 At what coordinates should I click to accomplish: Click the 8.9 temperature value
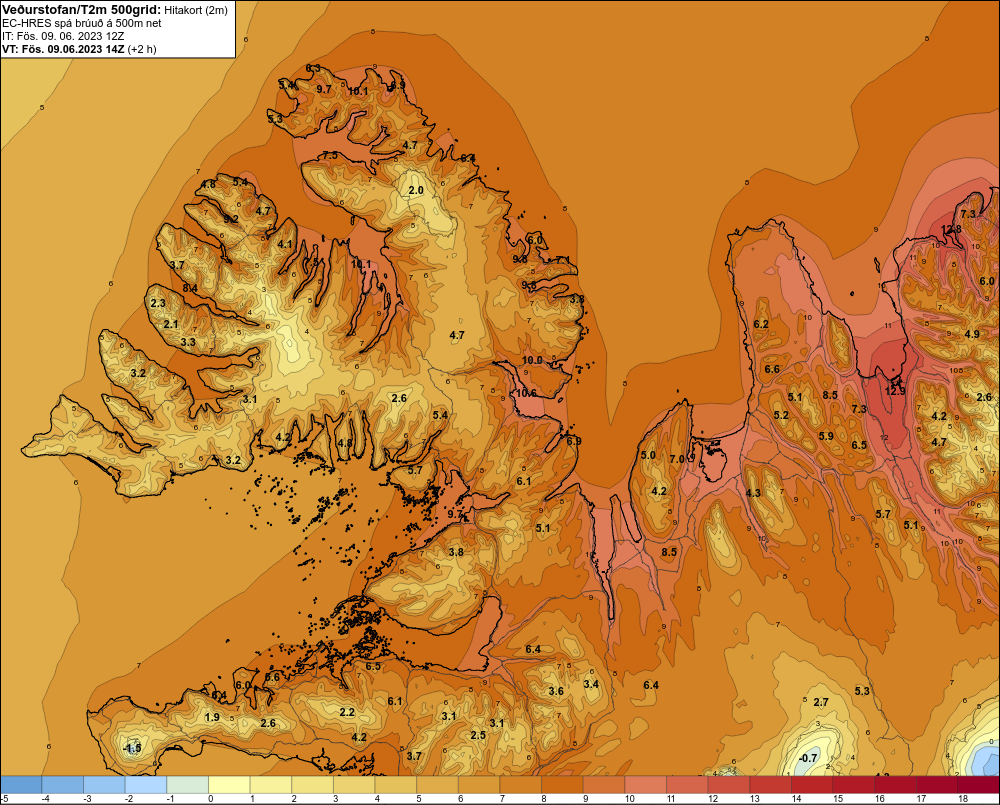pyautogui.click(x=397, y=85)
